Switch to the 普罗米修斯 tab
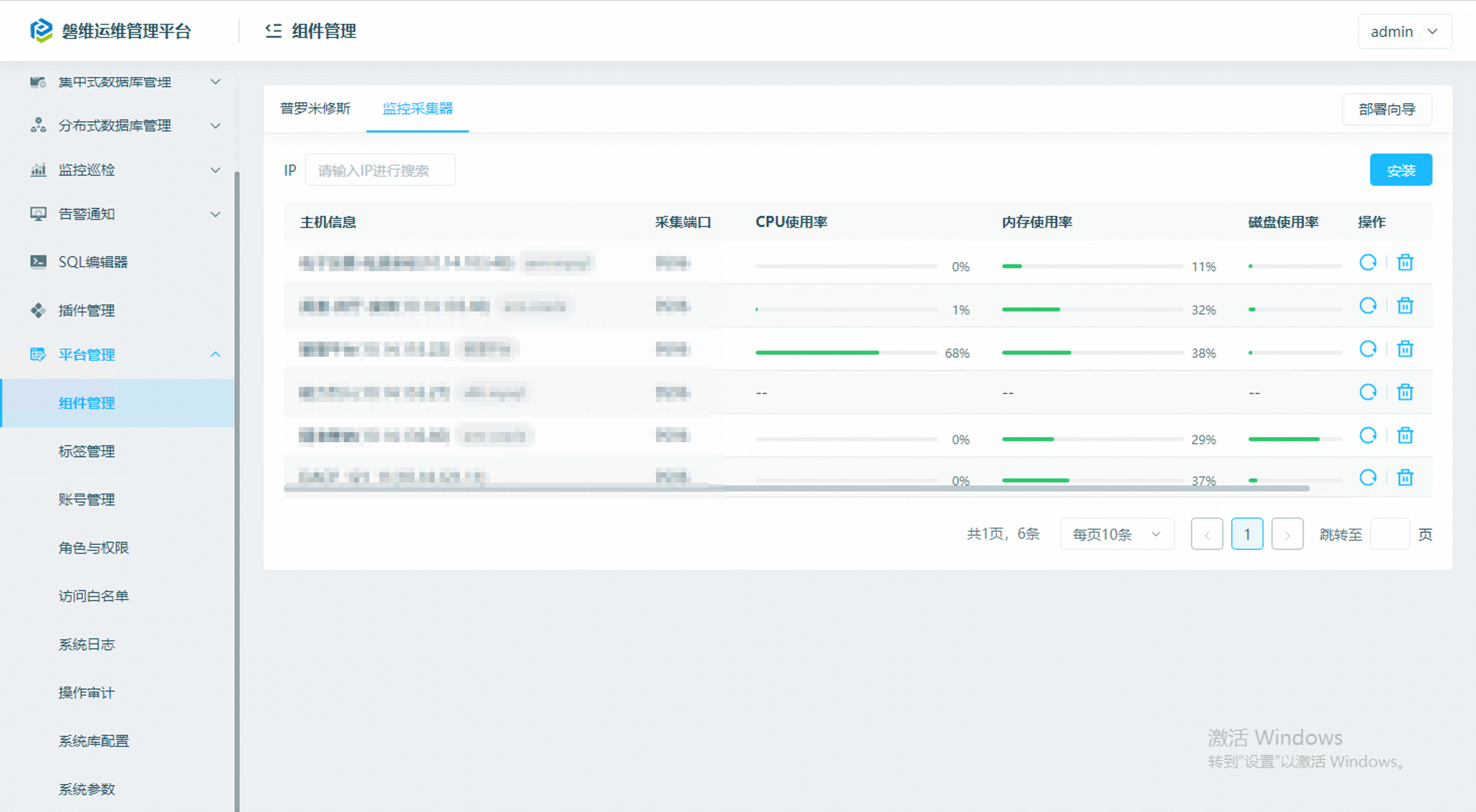This screenshot has width=1476, height=812. 315,108
